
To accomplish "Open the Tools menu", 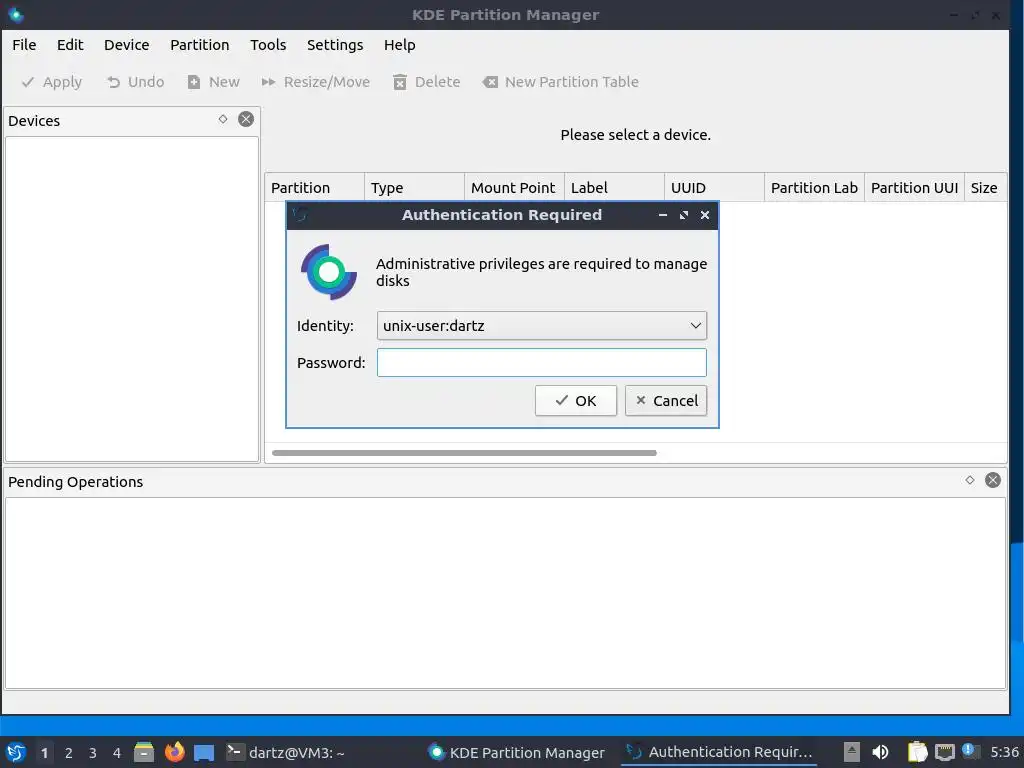I will (x=268, y=45).
